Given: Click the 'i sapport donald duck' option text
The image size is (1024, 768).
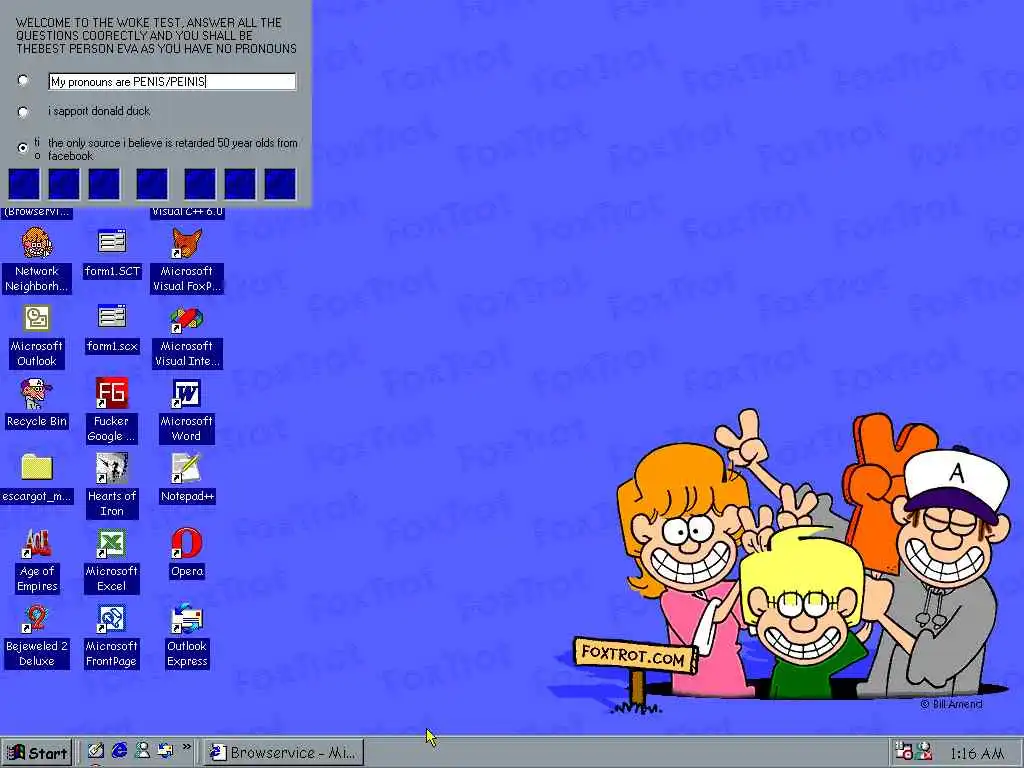Looking at the screenshot, I should click(x=99, y=111).
